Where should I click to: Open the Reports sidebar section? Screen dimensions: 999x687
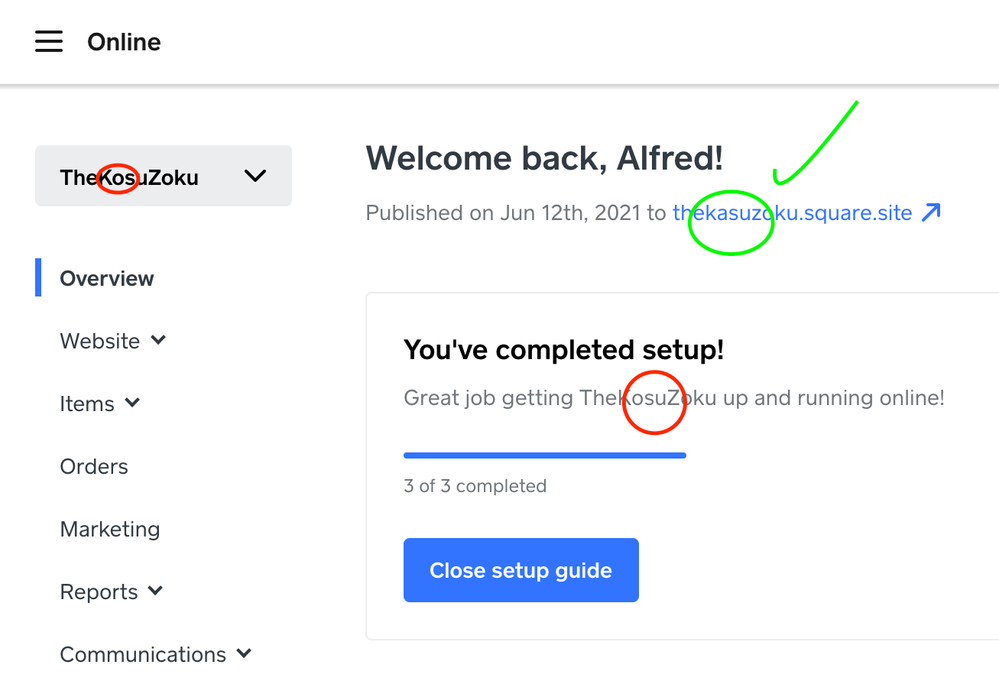tap(99, 592)
